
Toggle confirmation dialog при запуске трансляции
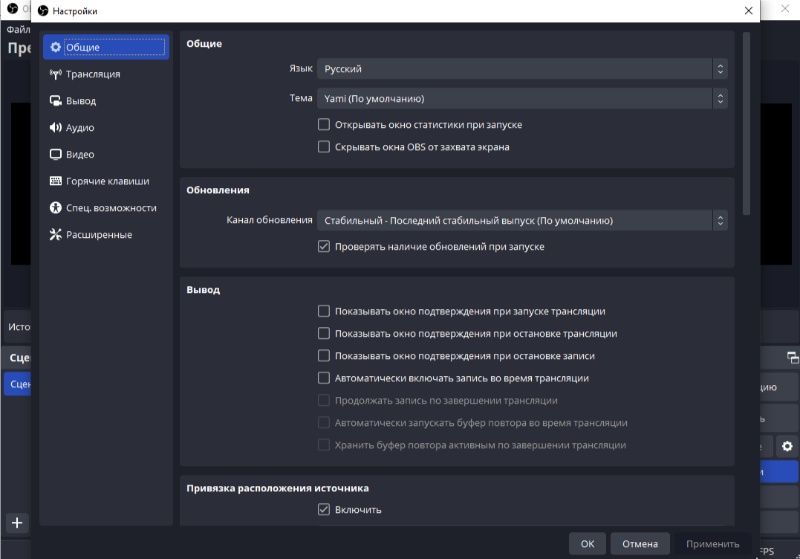323,311
